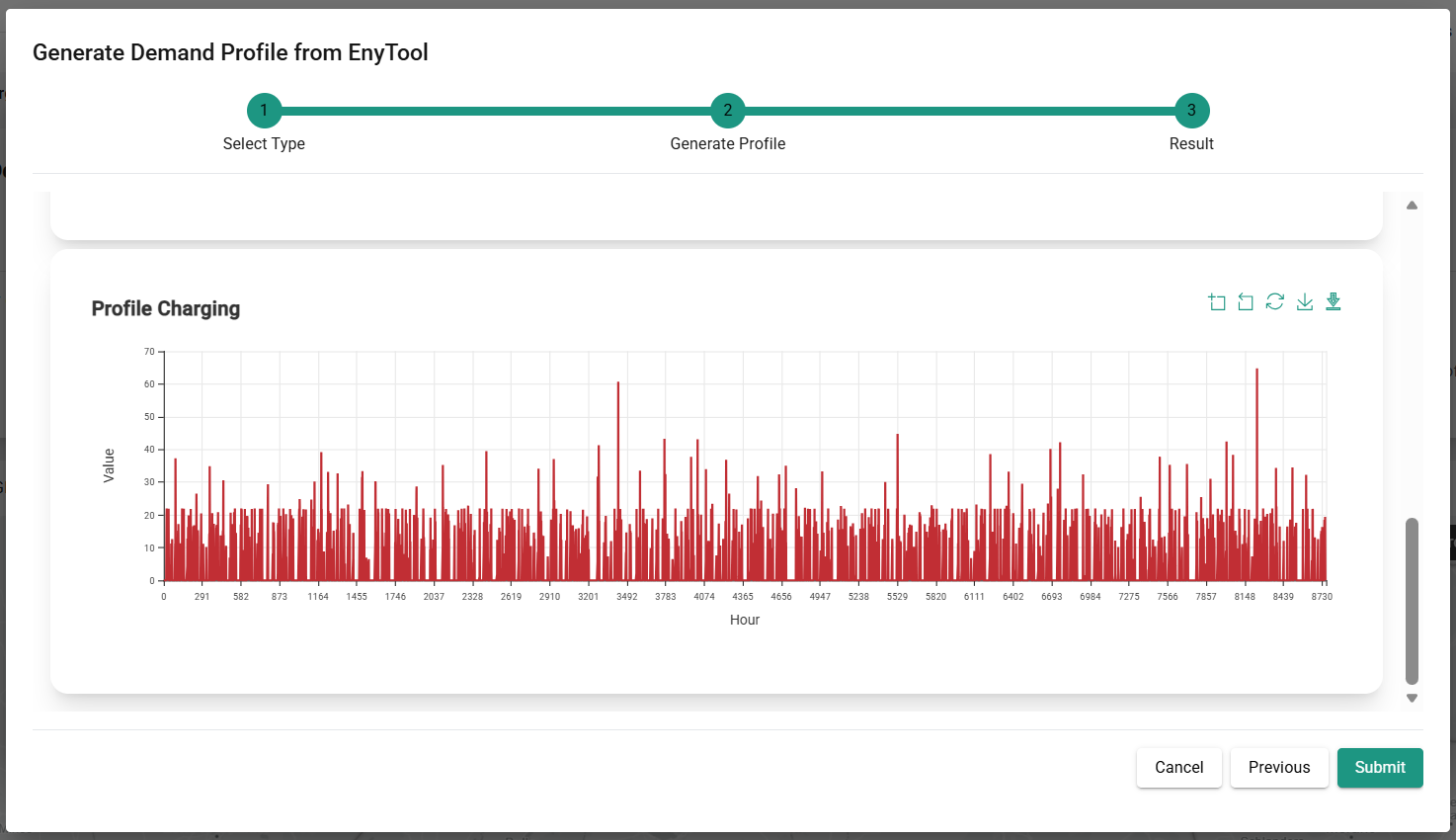Image resolution: width=1456 pixels, height=840 pixels.
Task: Cancel the demand profile dialog
Action: (x=1178, y=768)
